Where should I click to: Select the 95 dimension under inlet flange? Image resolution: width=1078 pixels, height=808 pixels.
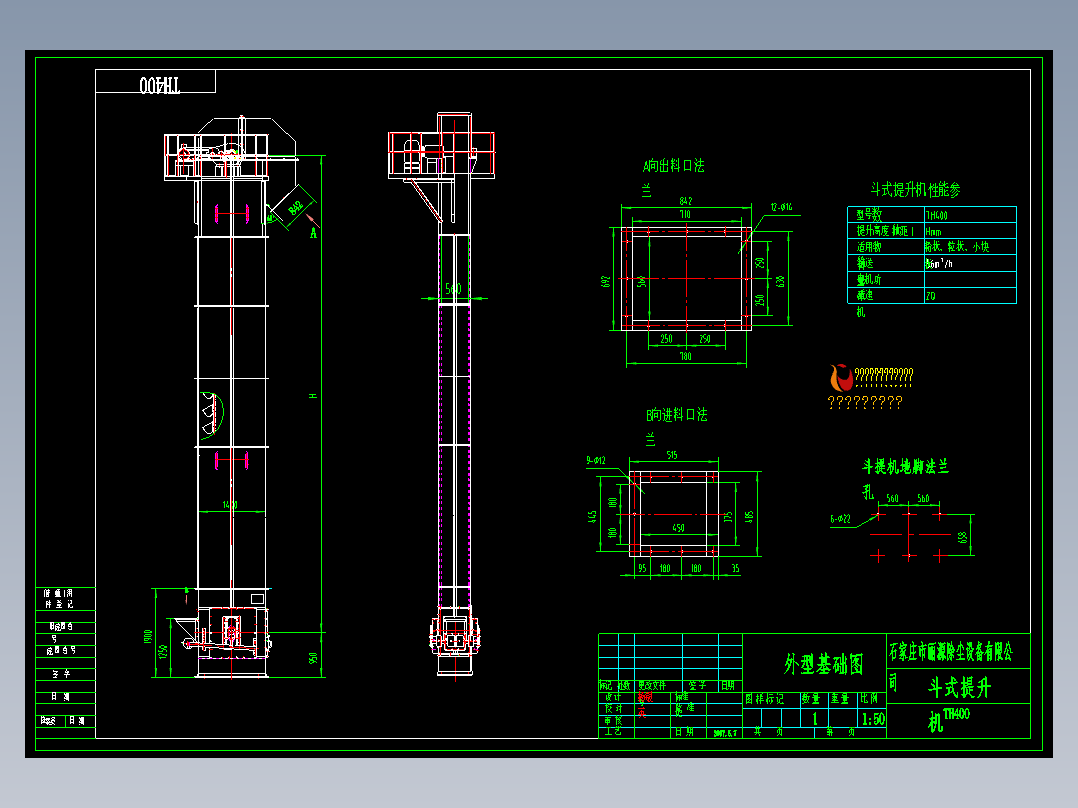click(642, 569)
